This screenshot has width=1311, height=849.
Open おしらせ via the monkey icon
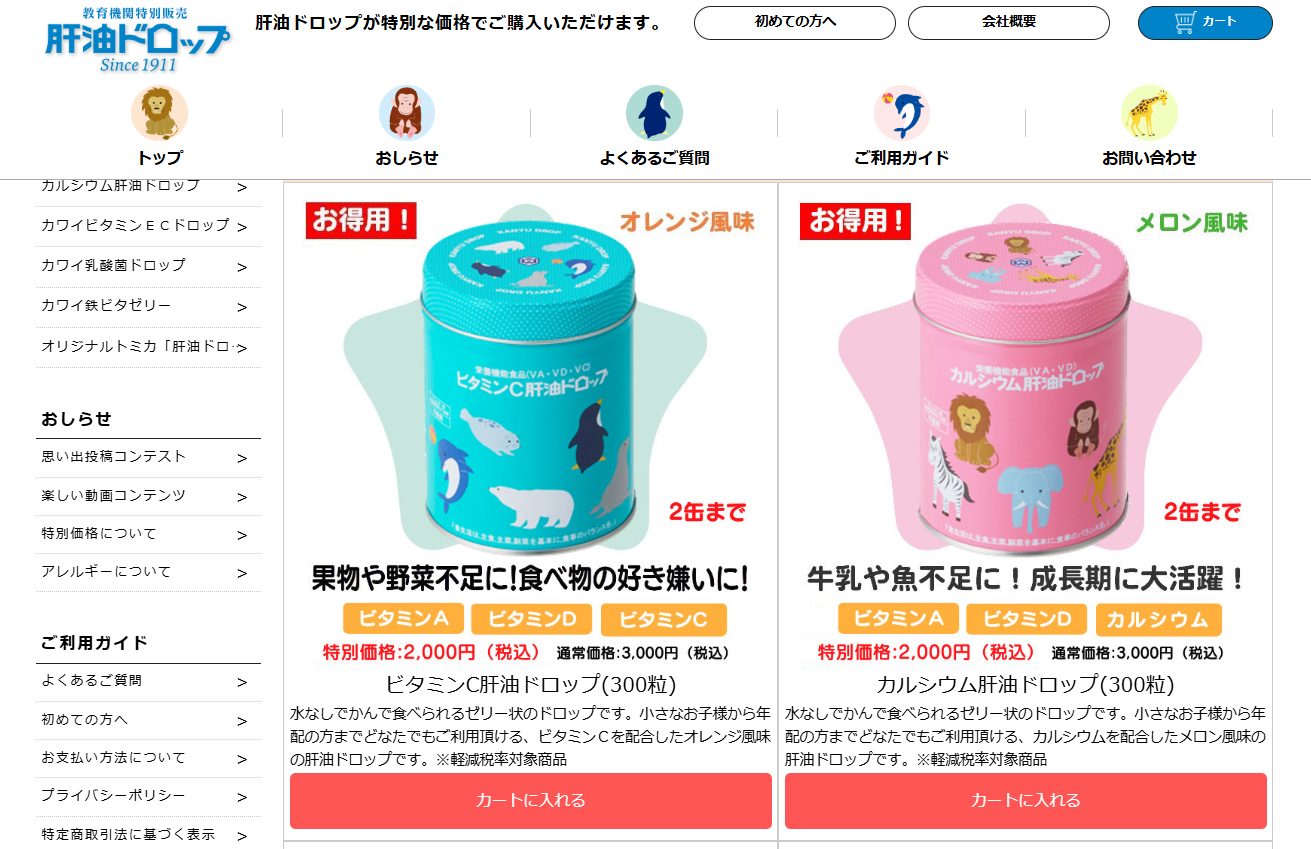point(406,112)
